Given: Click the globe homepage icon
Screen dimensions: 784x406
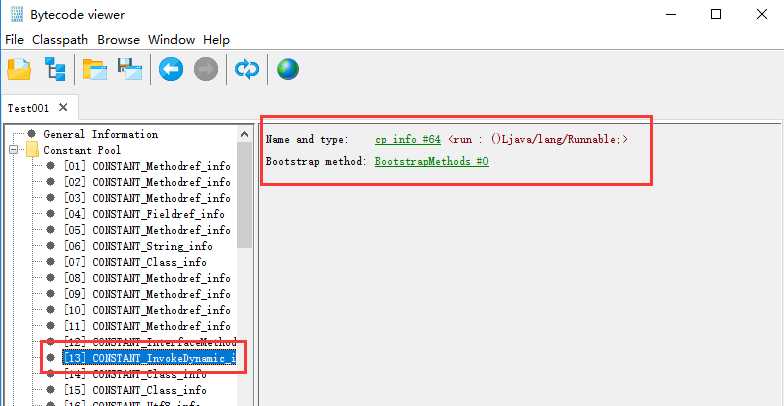Looking at the screenshot, I should [x=288, y=69].
